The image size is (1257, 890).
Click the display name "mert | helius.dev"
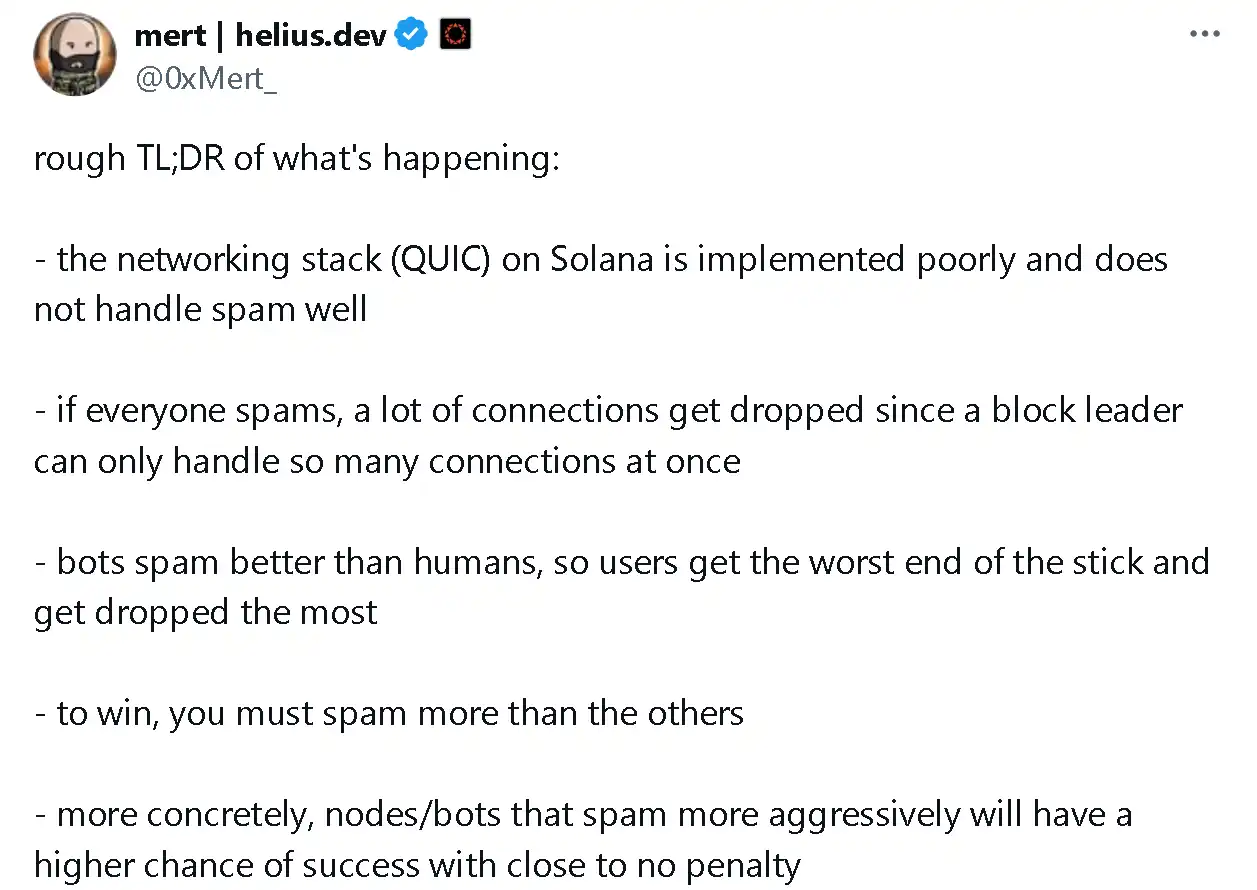[x=260, y=35]
